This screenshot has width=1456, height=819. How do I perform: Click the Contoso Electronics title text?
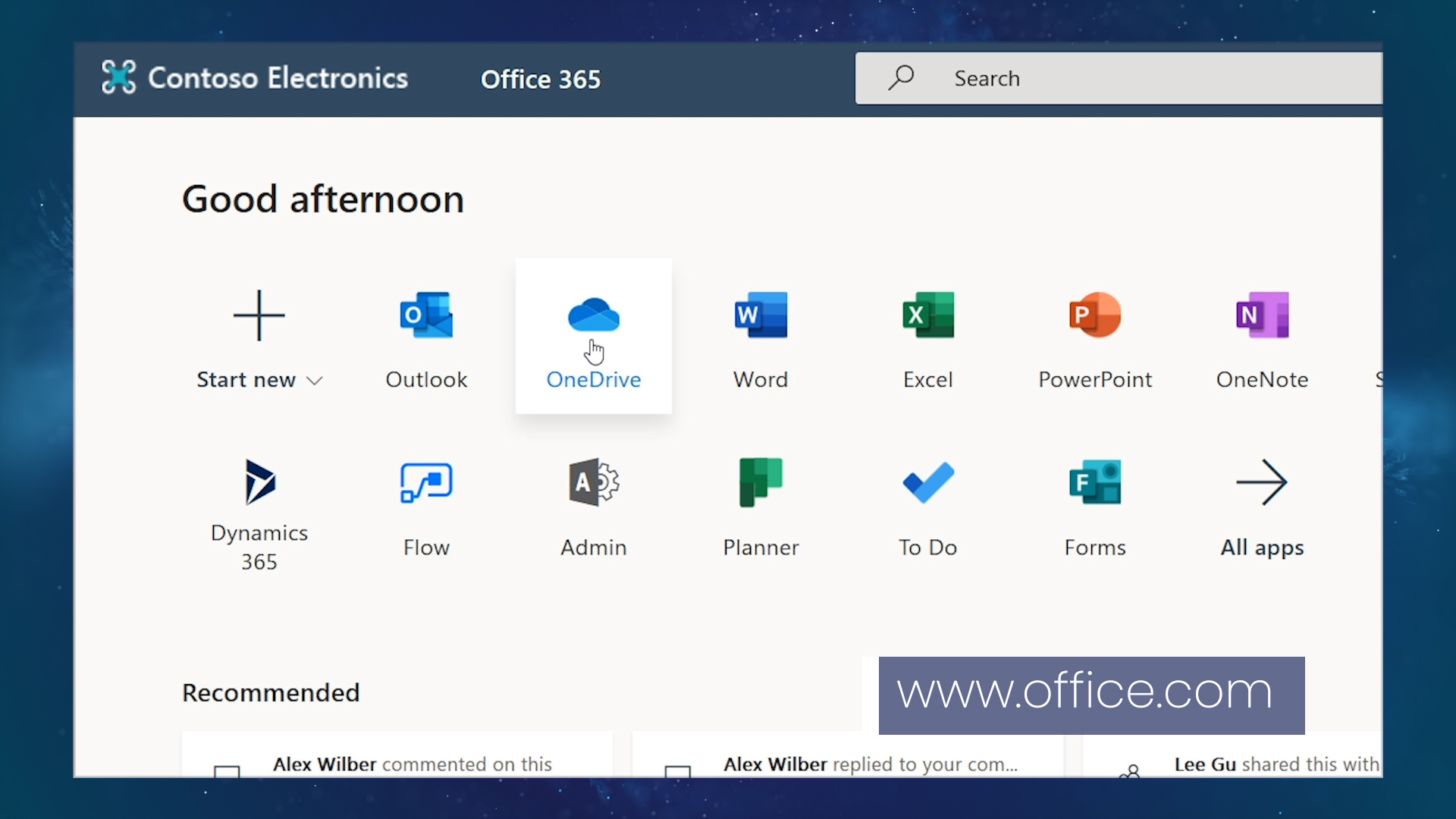point(278,78)
